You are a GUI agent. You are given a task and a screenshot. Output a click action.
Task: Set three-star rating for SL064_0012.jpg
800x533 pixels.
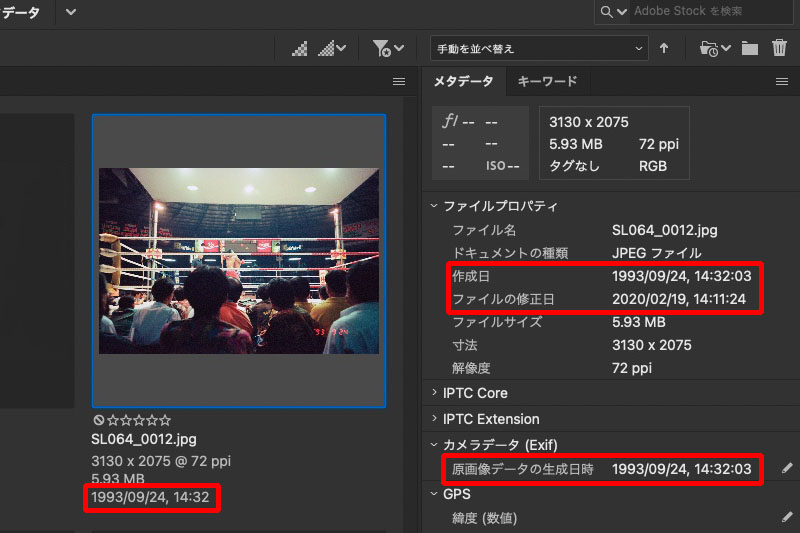coord(139,420)
